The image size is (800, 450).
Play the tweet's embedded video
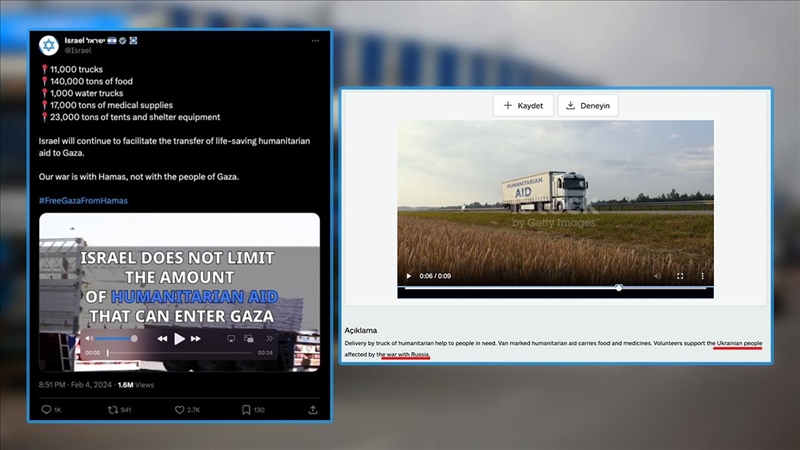tap(179, 339)
